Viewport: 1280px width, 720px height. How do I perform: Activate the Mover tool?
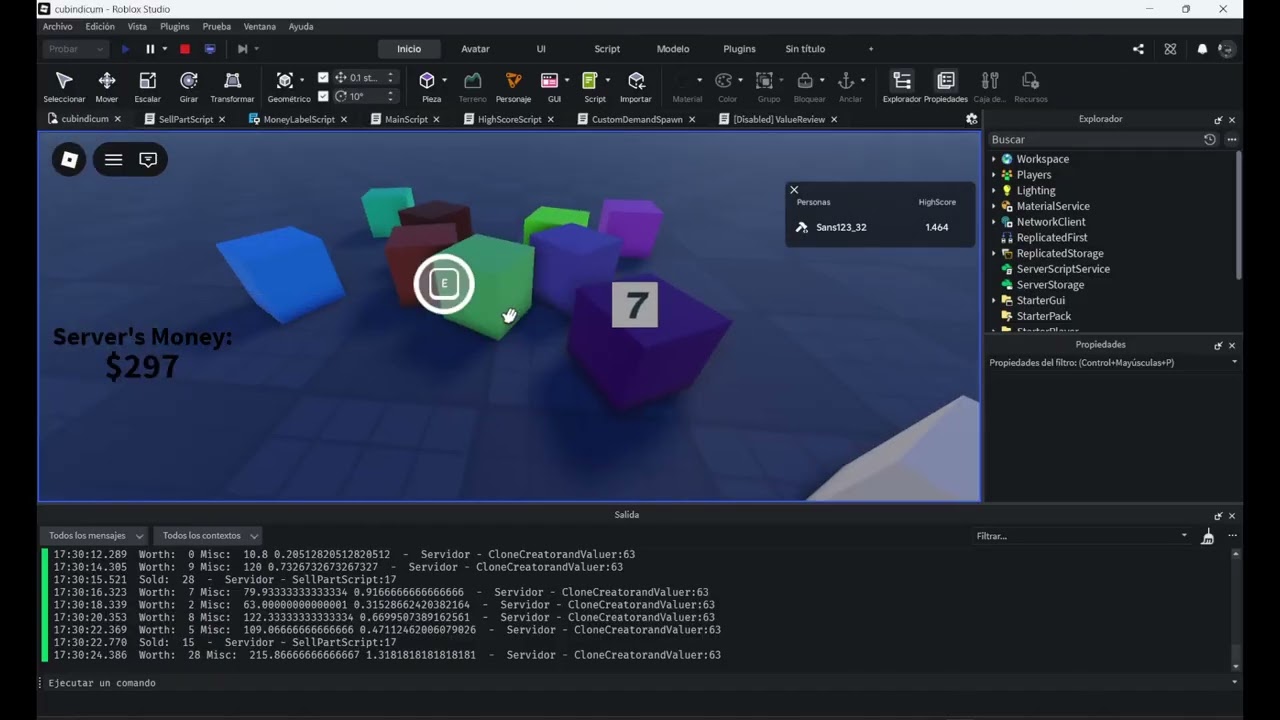pyautogui.click(x=107, y=87)
